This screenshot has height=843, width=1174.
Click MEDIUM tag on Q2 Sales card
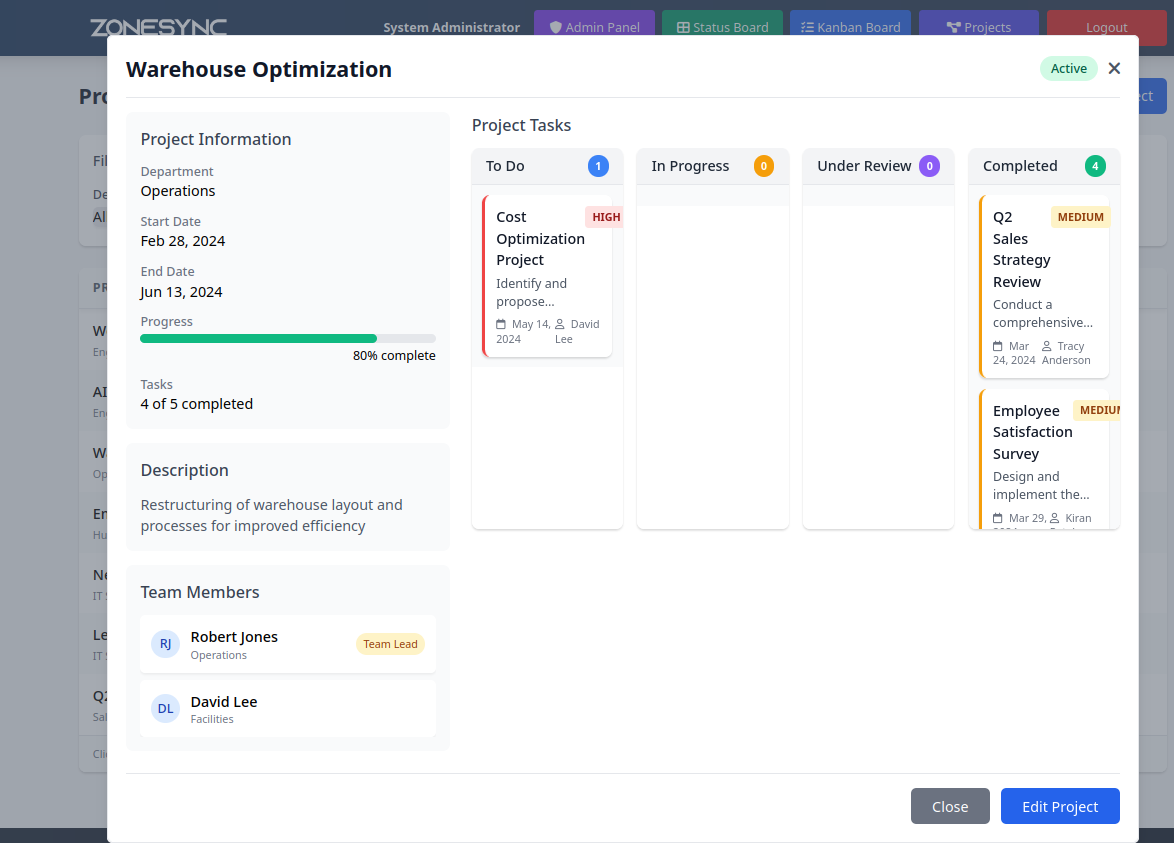click(x=1080, y=217)
